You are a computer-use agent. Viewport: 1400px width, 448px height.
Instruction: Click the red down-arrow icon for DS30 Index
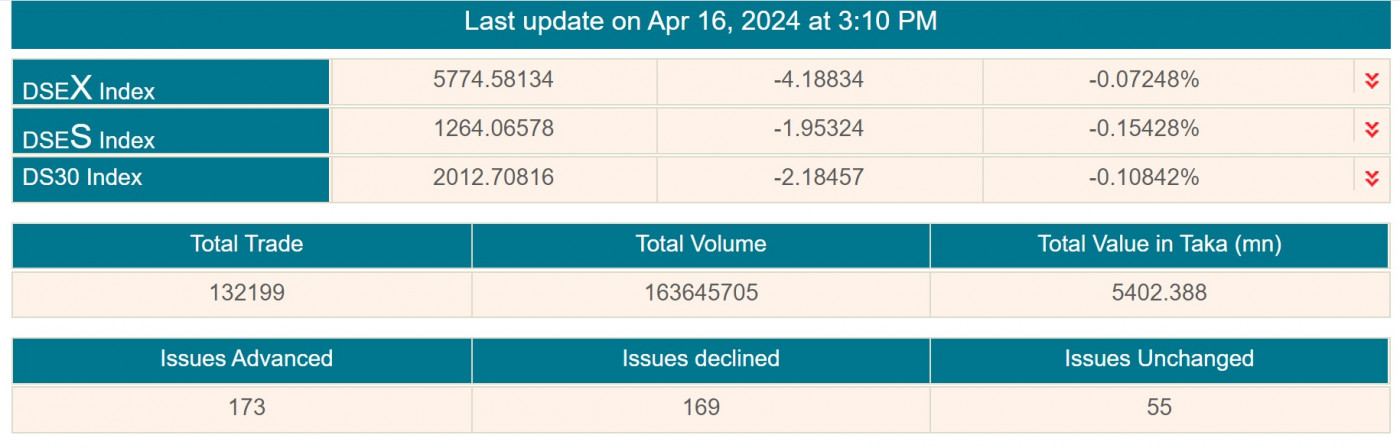point(1372,178)
